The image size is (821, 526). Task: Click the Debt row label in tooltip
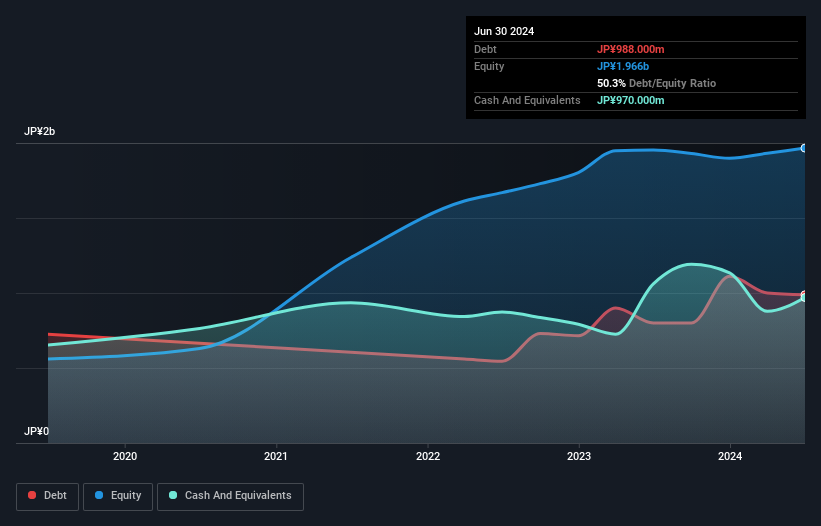pyautogui.click(x=485, y=49)
